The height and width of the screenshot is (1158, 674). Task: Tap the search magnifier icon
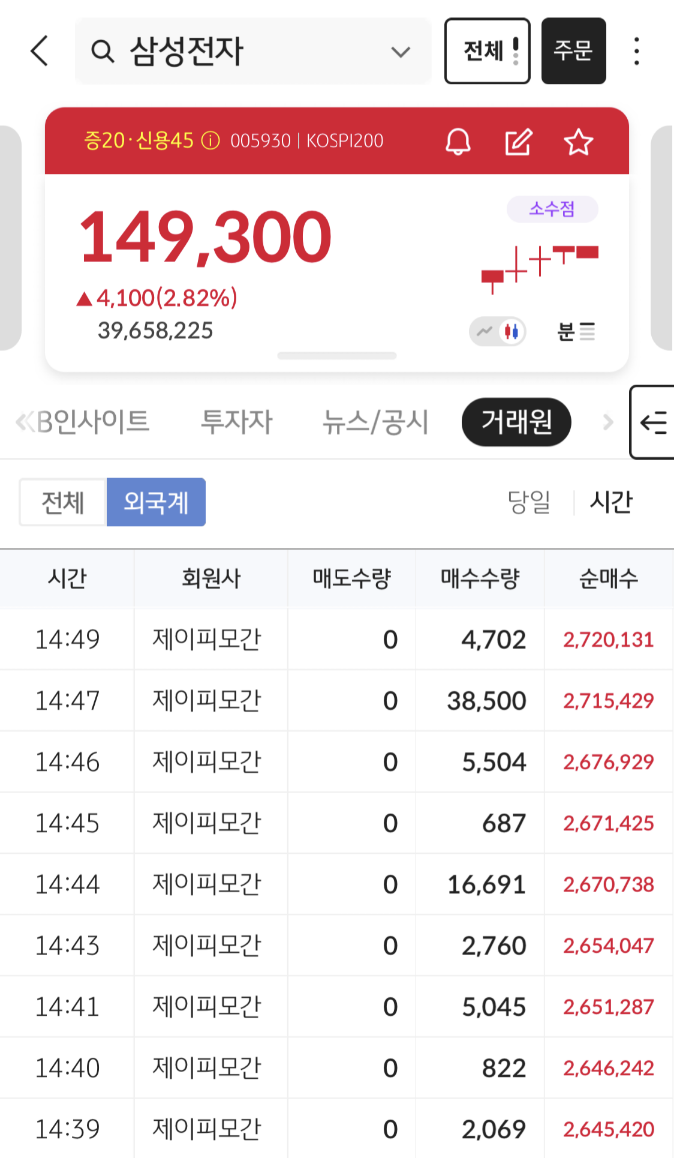(102, 51)
